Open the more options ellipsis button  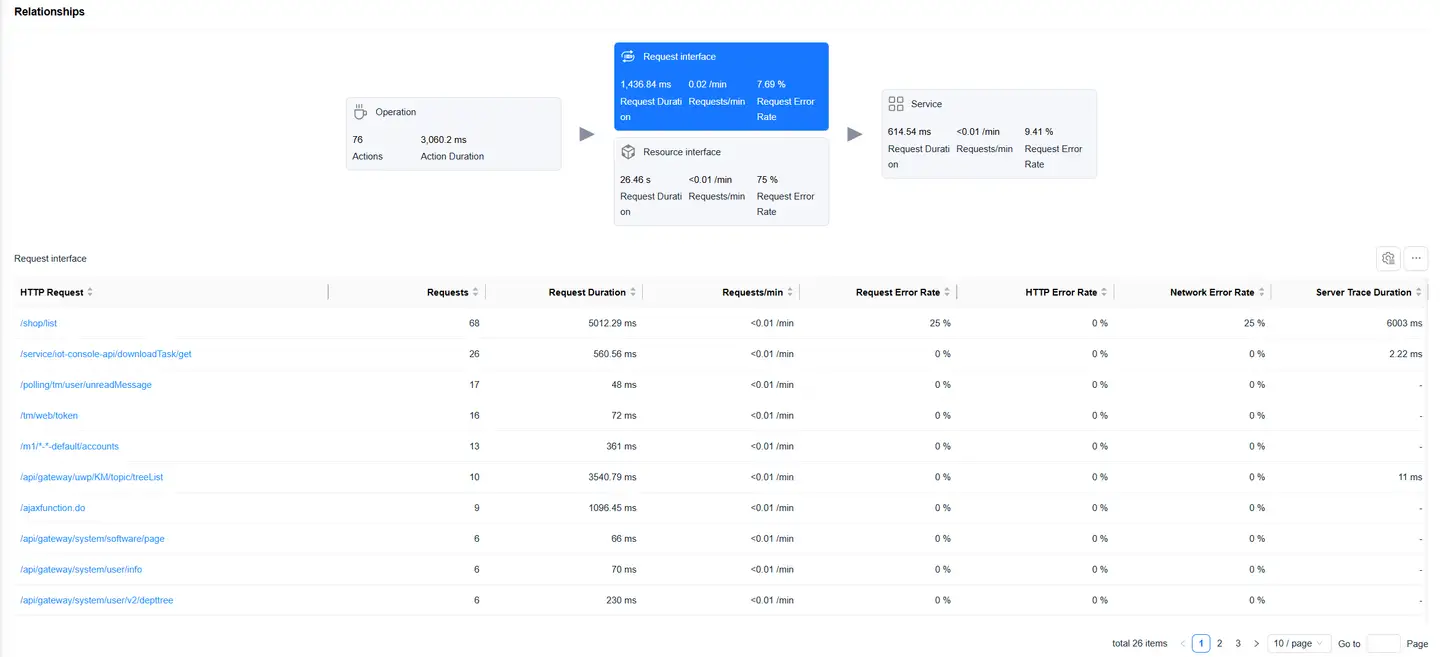coord(1416,258)
